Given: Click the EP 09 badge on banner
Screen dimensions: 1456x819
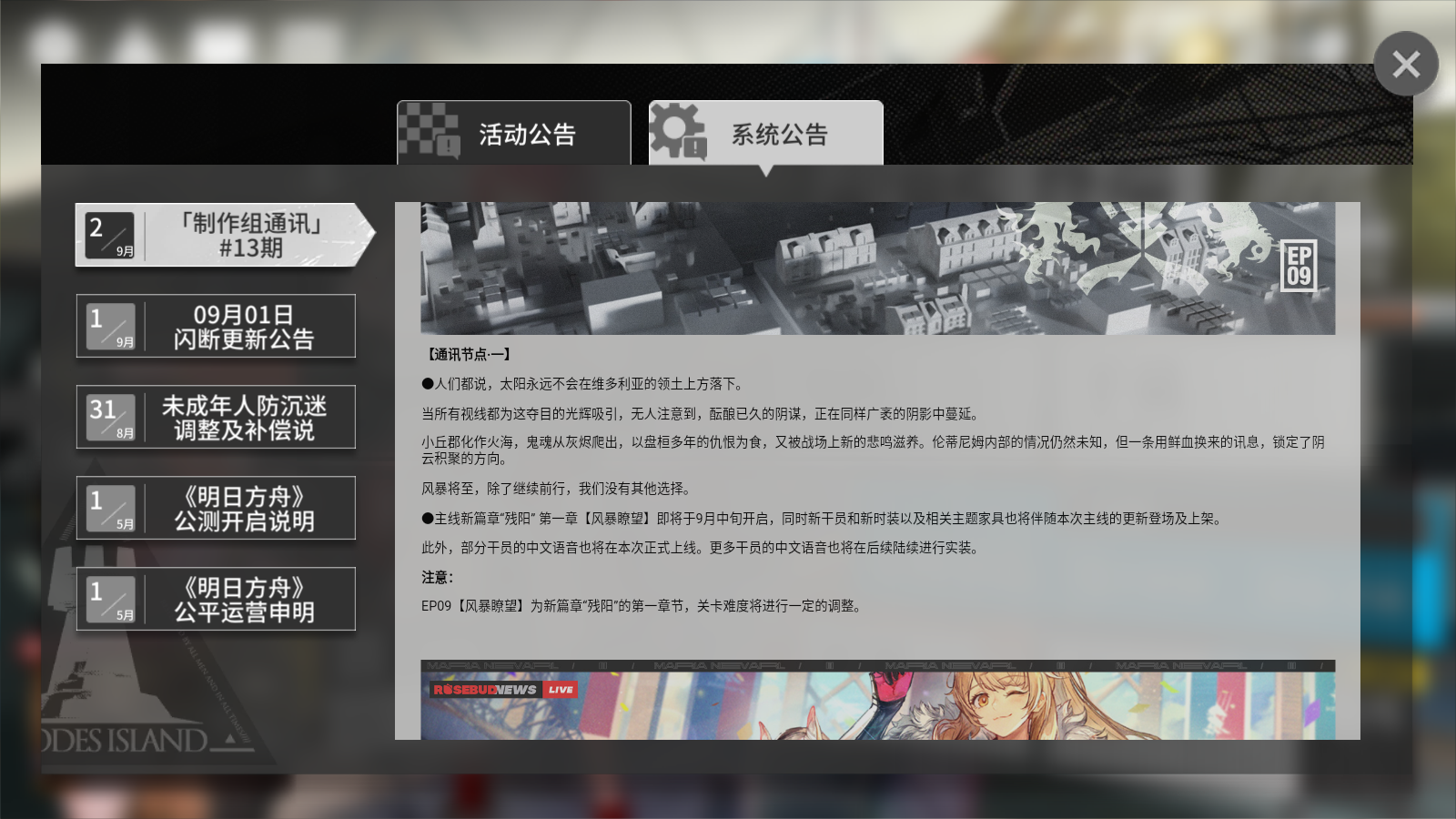Looking at the screenshot, I should 1299,266.
